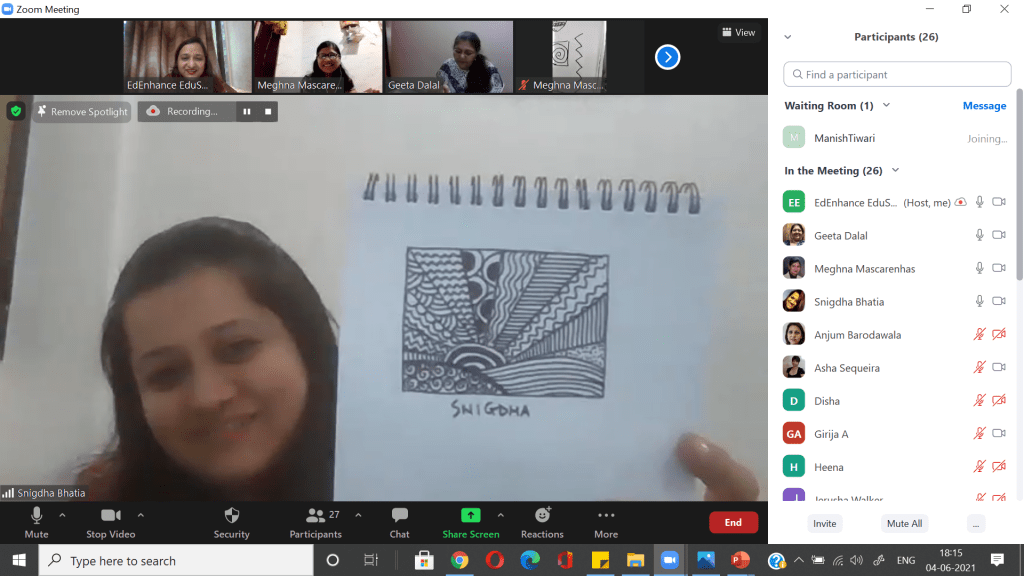Open the More options icon
Viewport: 1024px width, 576px height.
click(605, 516)
